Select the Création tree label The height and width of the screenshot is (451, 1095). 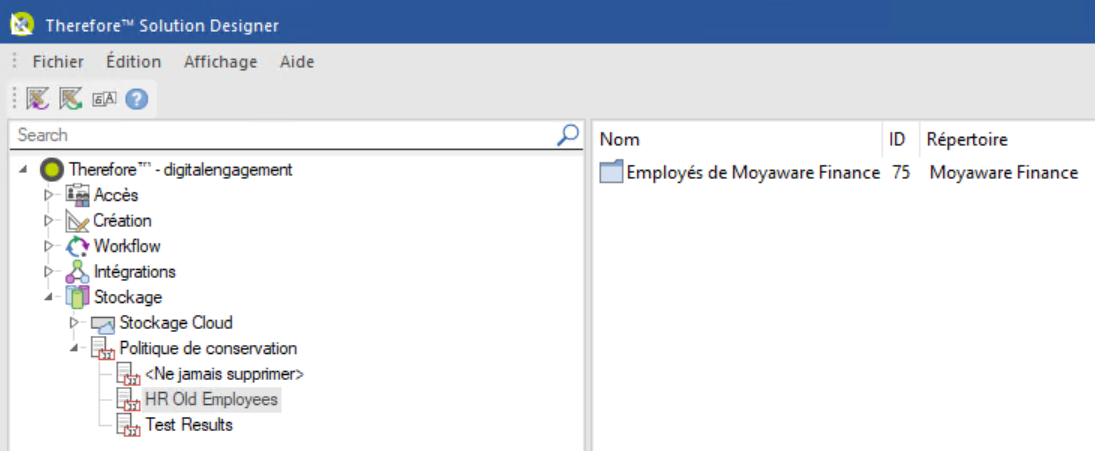point(122,221)
